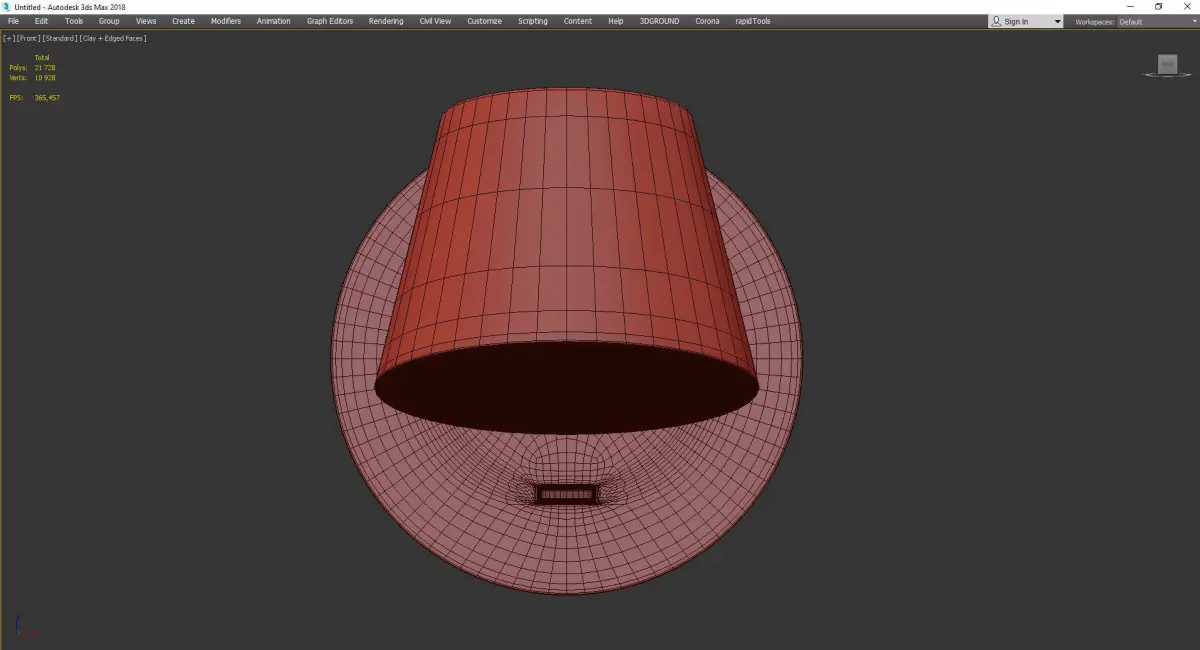The width and height of the screenshot is (1200, 650).
Task: Open the Edit menu
Action: click(41, 21)
